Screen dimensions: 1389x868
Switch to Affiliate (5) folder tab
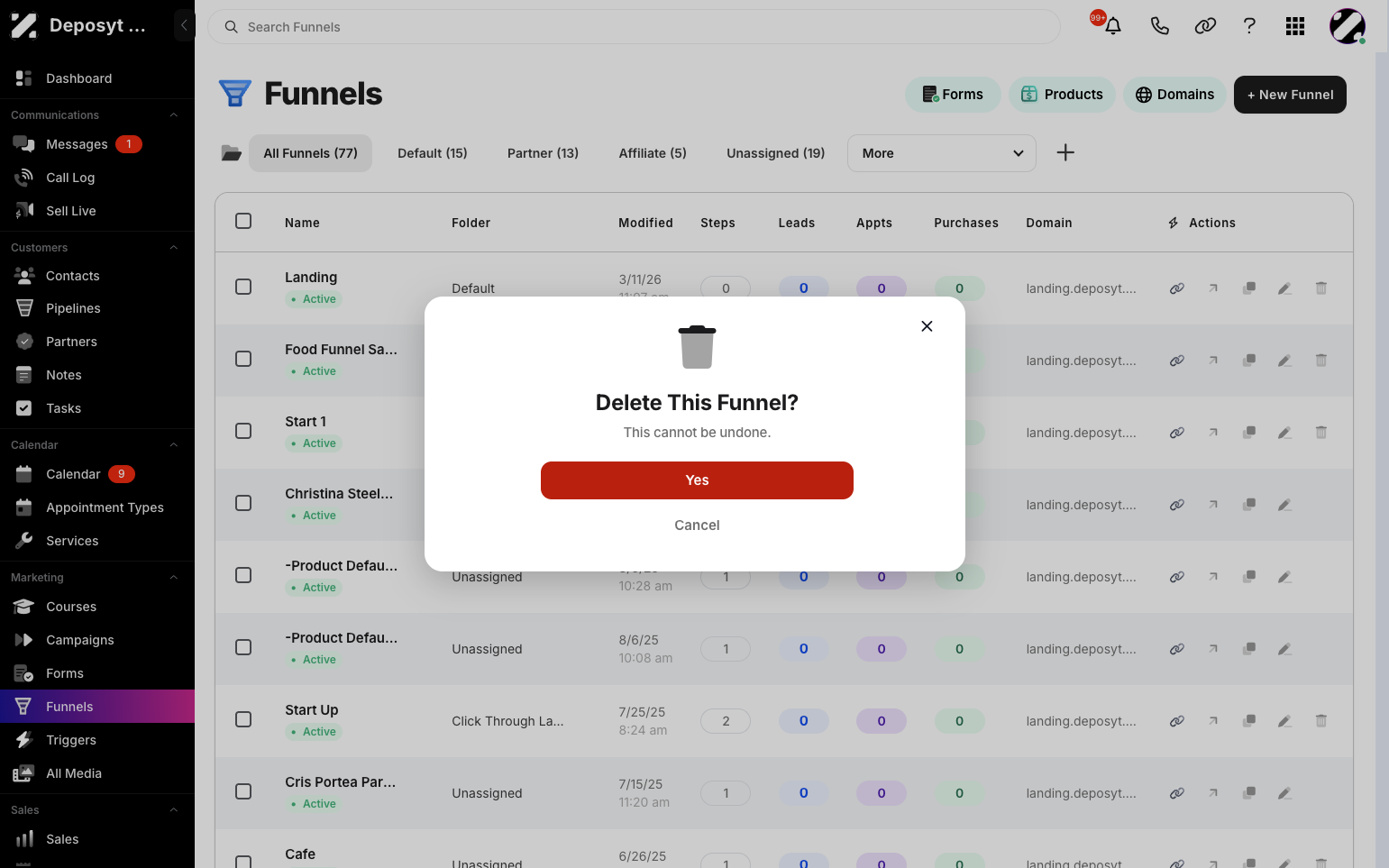pyautogui.click(x=653, y=153)
